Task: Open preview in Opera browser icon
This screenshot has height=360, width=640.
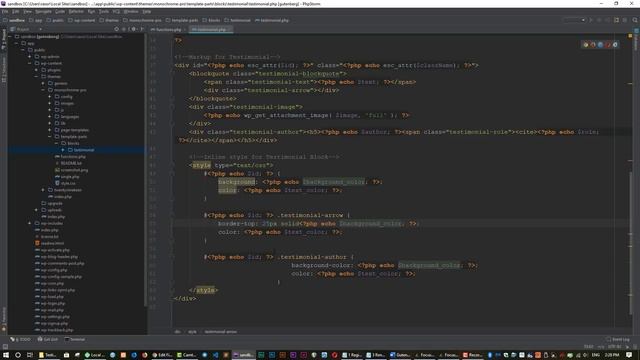Action: tap(608, 44)
